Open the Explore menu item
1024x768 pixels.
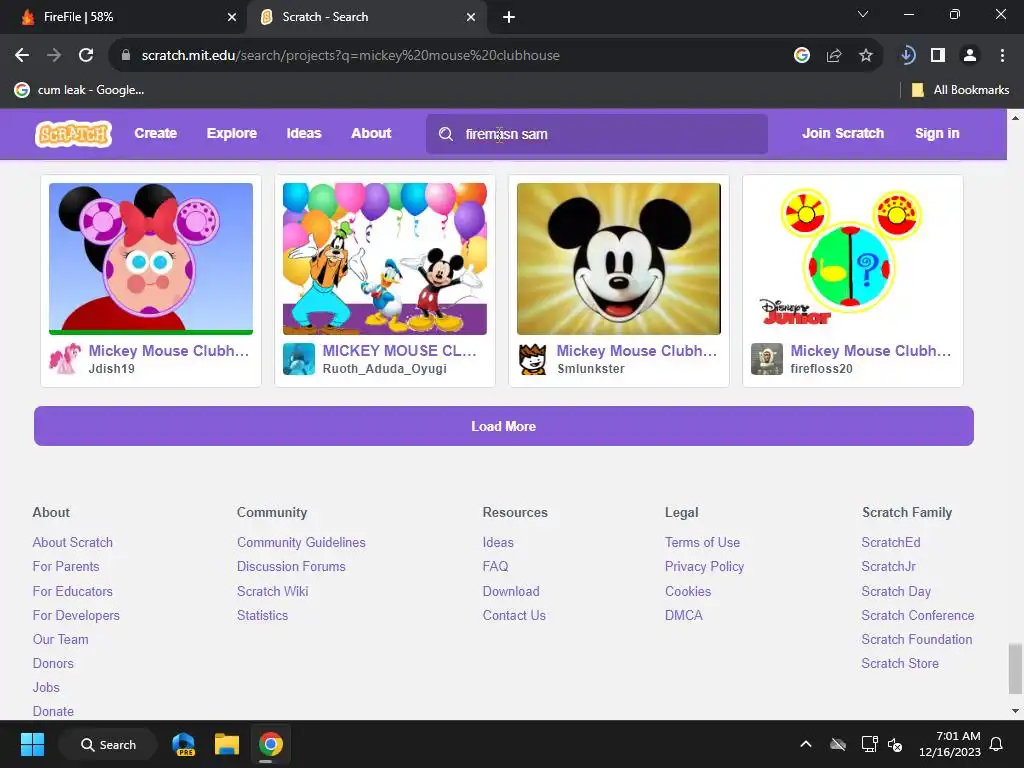pyautogui.click(x=232, y=133)
